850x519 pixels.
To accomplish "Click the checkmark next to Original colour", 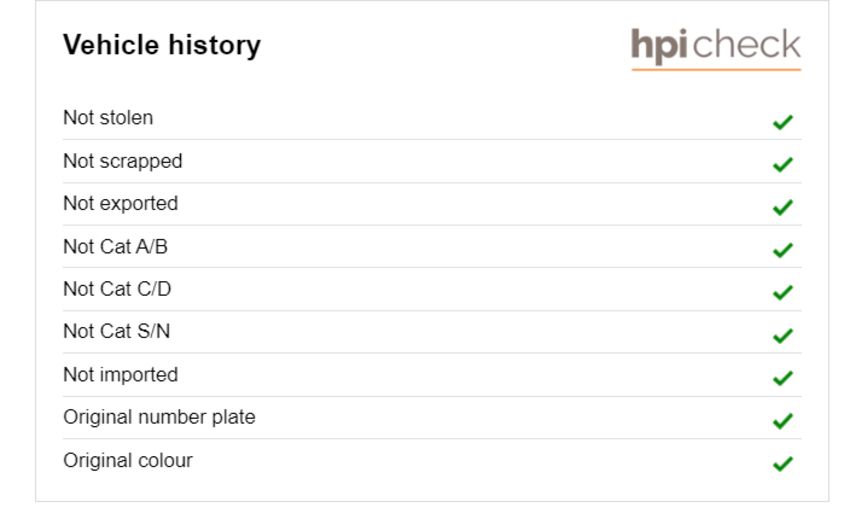I will [782, 464].
